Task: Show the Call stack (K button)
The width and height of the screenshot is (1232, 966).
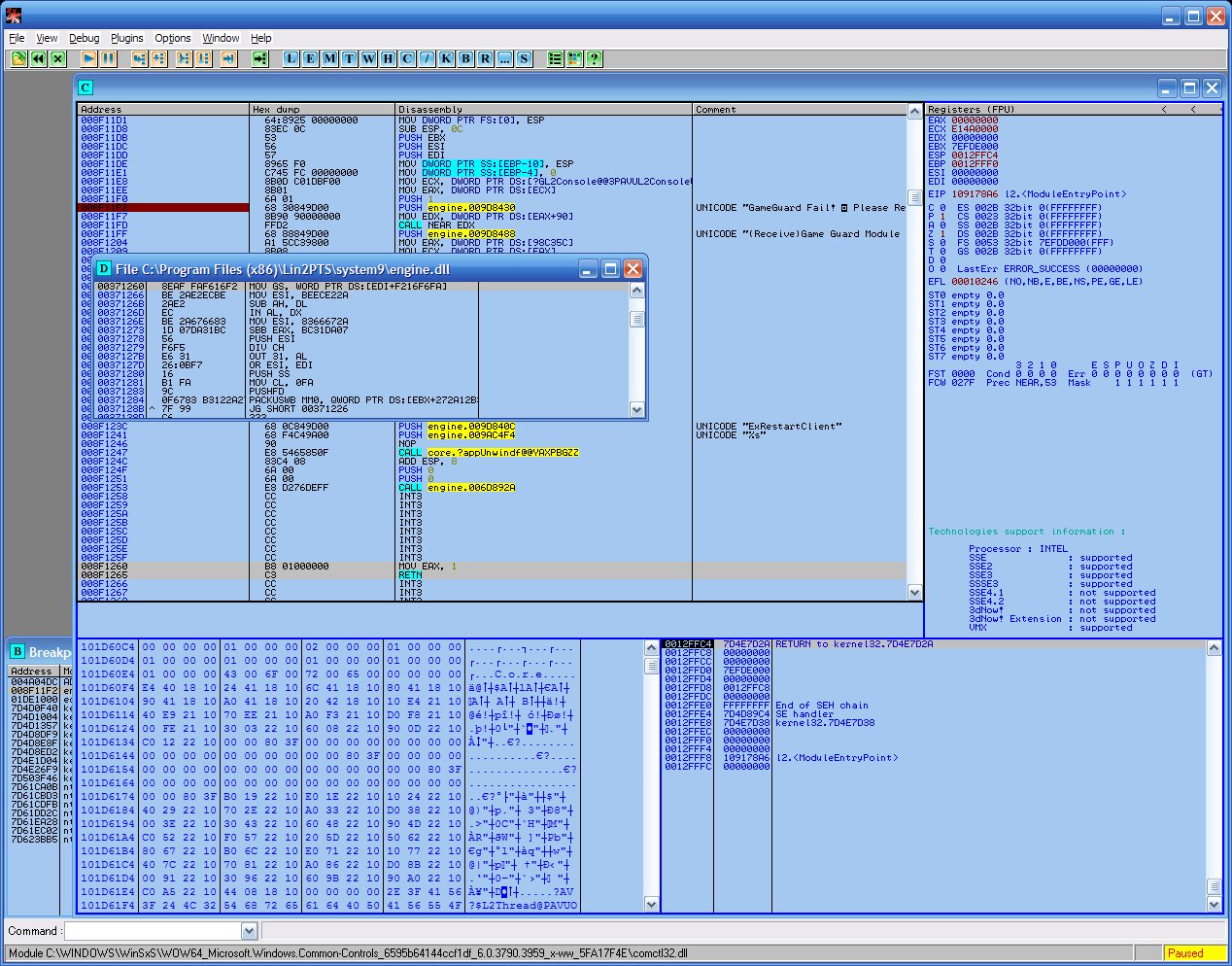Action: [x=446, y=58]
